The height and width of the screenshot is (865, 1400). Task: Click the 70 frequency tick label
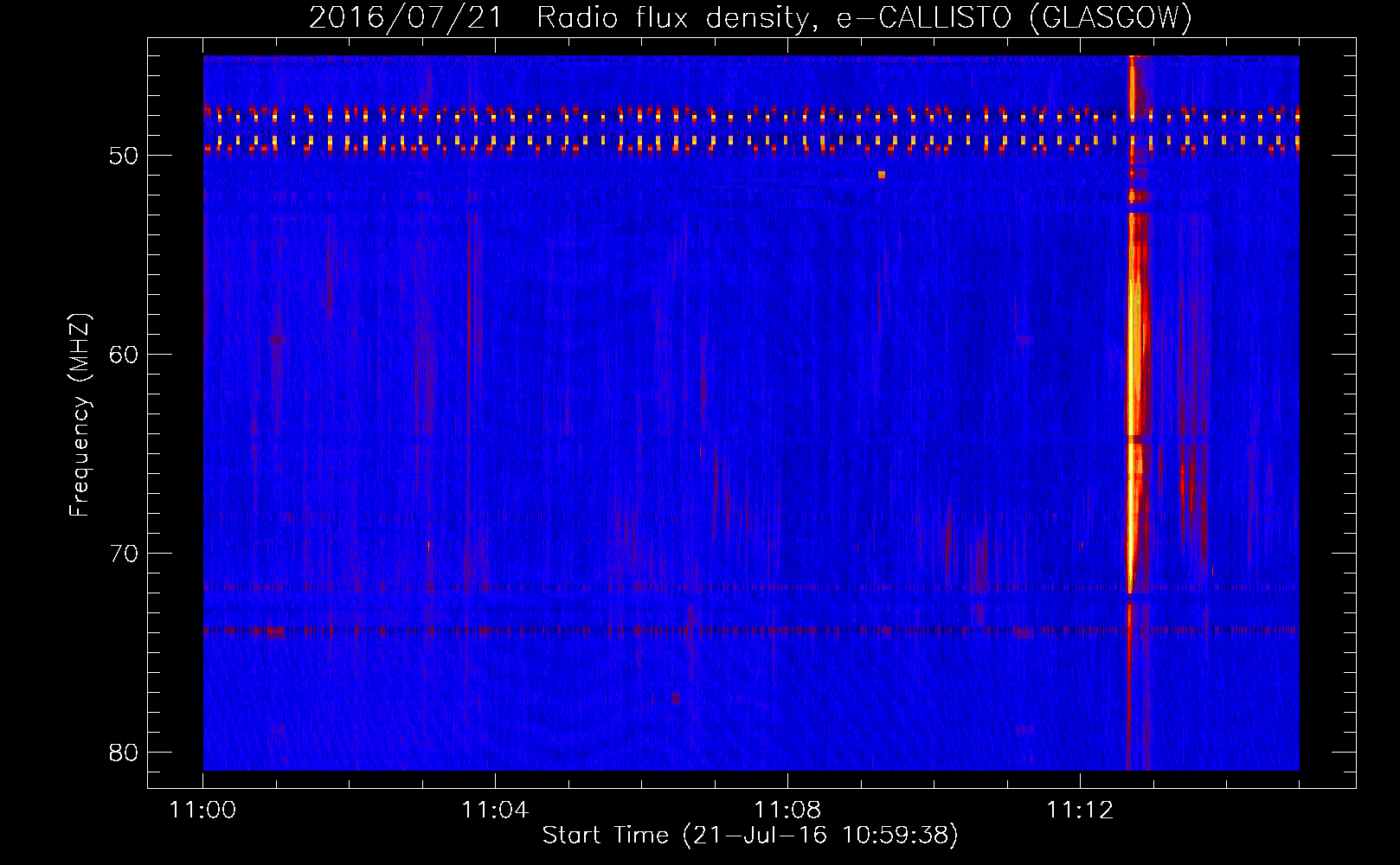pos(125,554)
